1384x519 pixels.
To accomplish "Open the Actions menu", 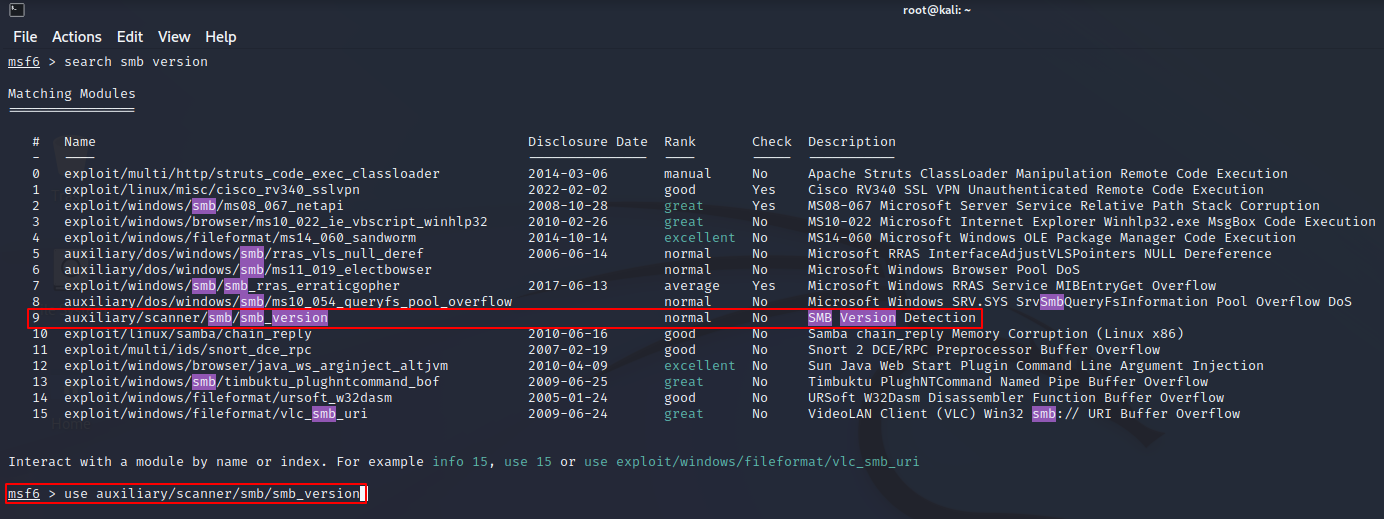I will coord(77,37).
